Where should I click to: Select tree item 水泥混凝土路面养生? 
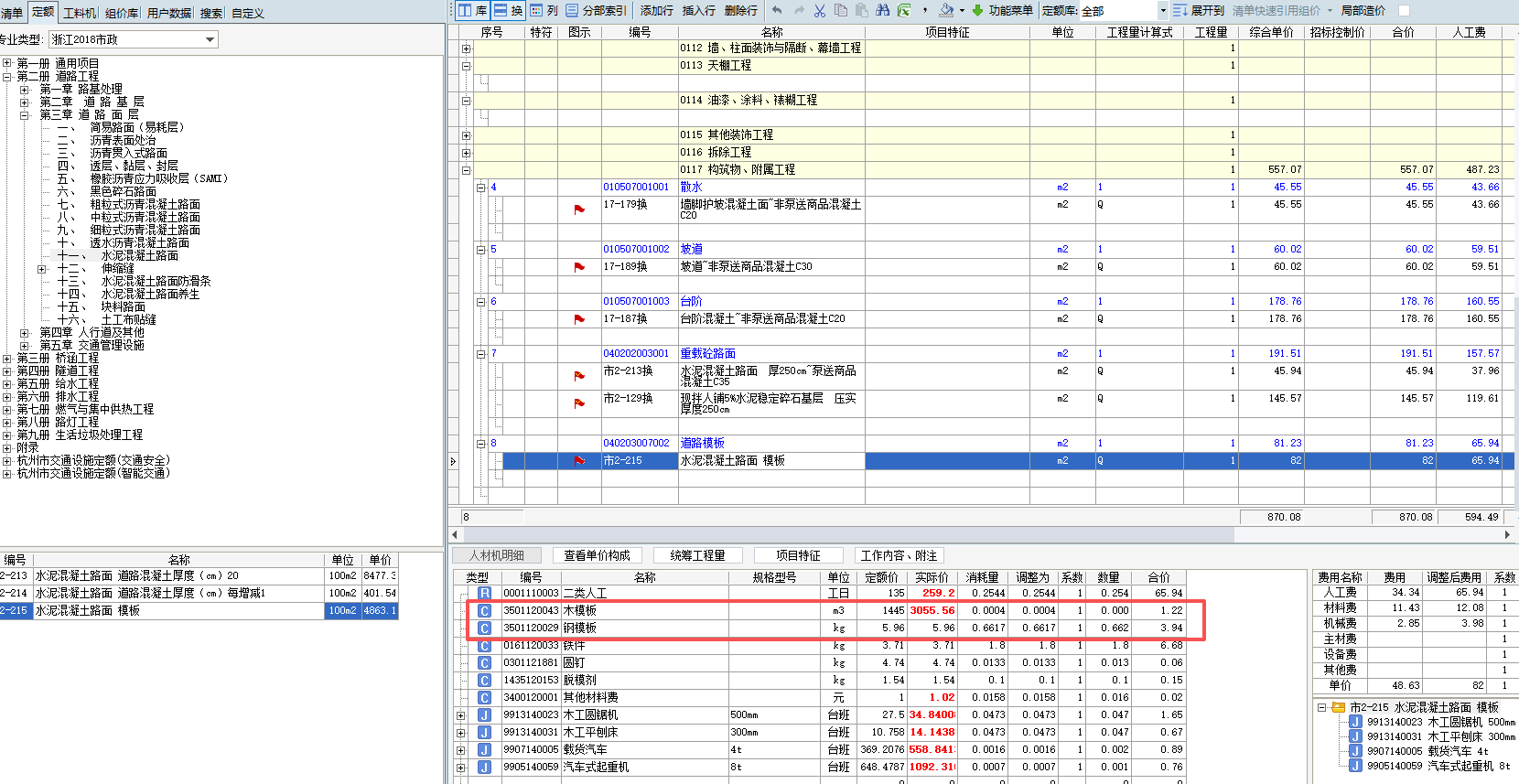coord(150,294)
